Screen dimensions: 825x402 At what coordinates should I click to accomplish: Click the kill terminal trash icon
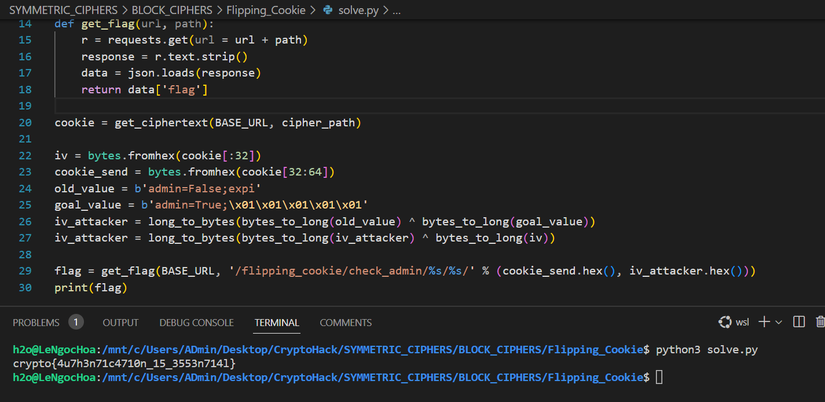[820, 322]
